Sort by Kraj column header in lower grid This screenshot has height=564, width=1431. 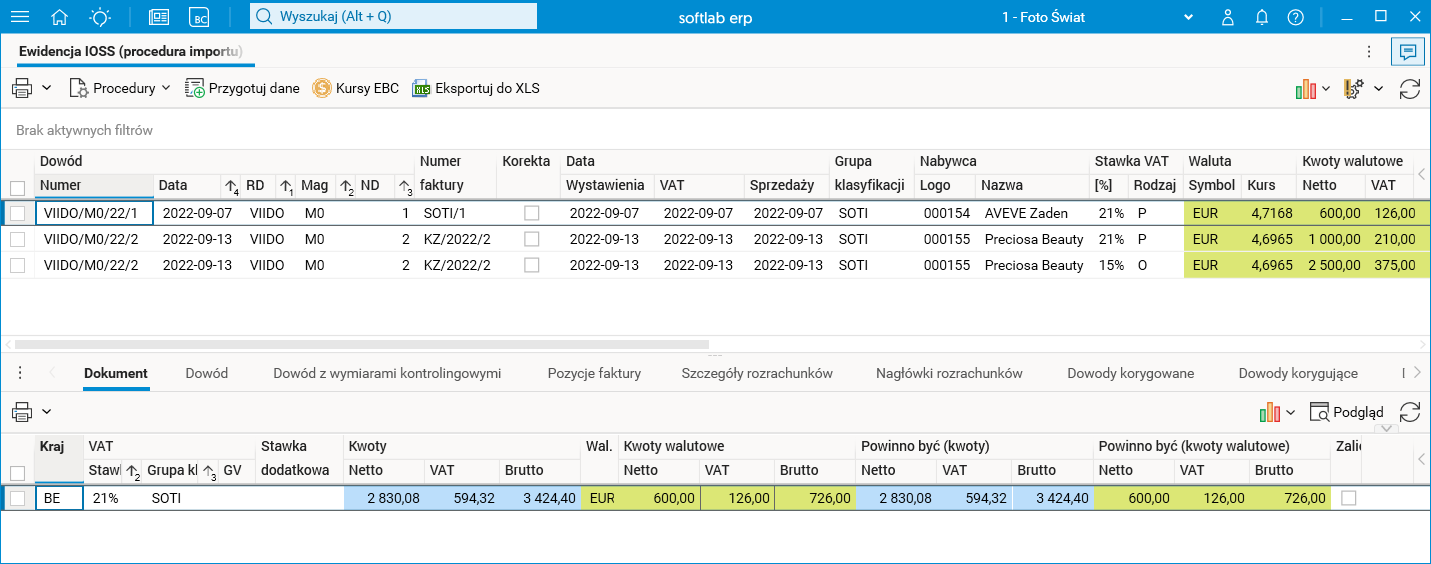pos(59,459)
